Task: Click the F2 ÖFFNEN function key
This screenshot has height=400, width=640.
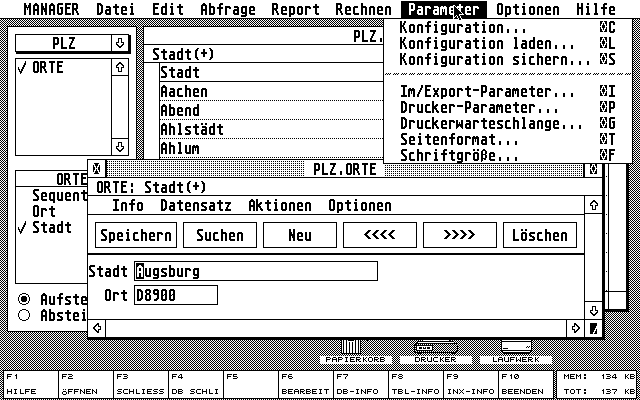Action: coord(86,384)
